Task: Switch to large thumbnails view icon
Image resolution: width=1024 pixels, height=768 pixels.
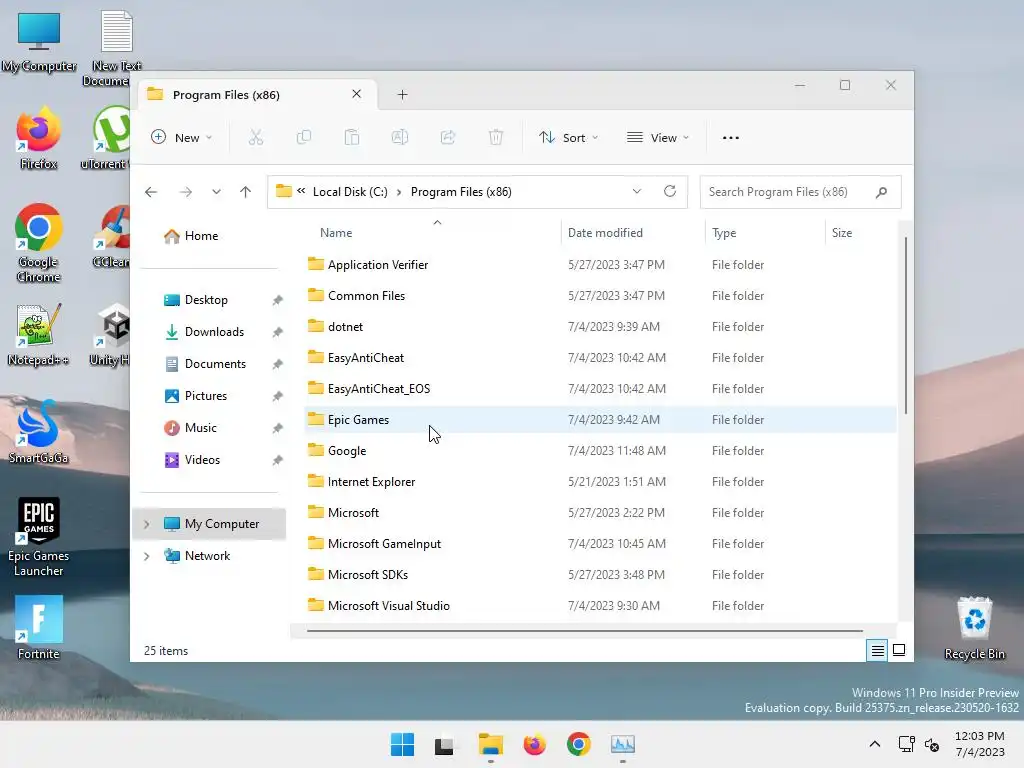Action: coord(899,650)
